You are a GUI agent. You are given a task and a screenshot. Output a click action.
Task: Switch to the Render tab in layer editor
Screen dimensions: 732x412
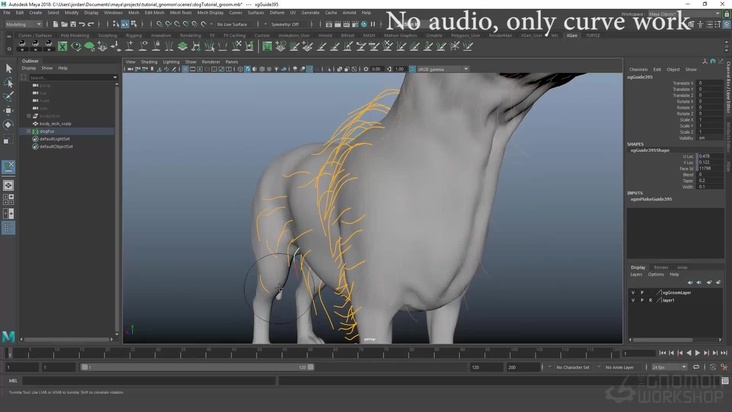[661, 267]
